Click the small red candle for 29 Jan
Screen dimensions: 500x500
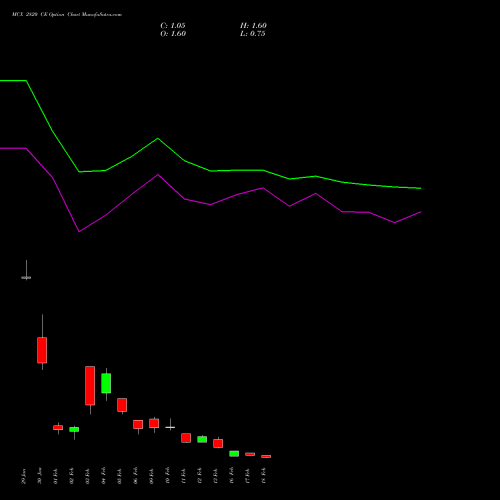(x=26, y=277)
